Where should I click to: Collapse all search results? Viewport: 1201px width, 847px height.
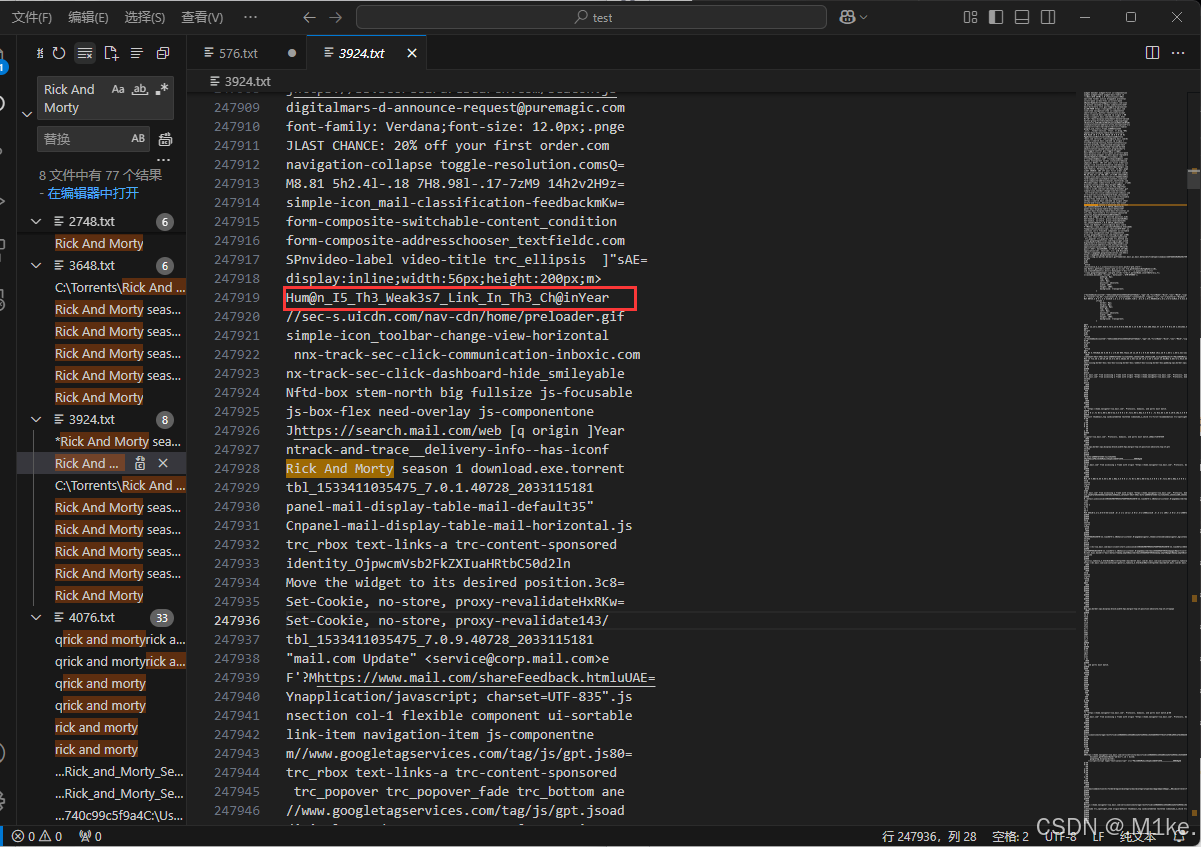point(162,53)
